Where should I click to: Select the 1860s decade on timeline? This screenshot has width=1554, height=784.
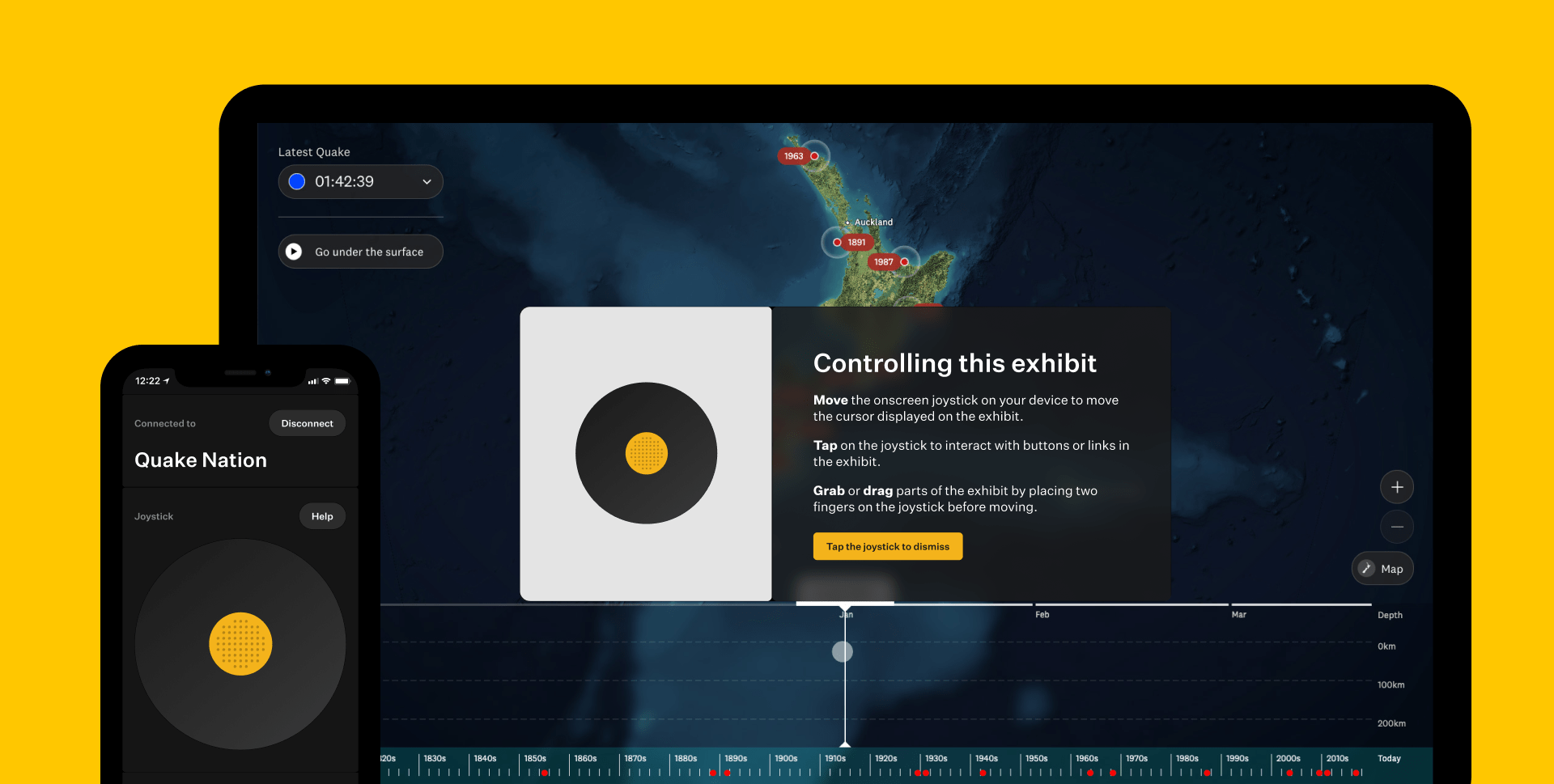point(586,759)
